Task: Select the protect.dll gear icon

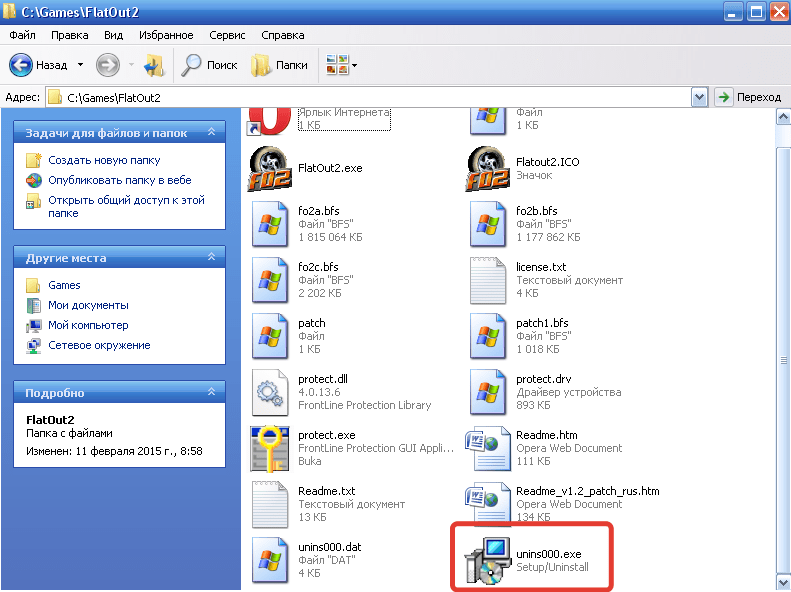Action: point(270,392)
